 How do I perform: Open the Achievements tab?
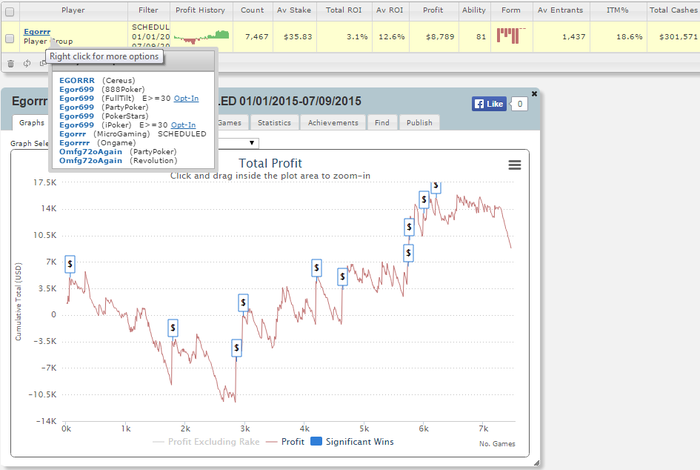(333, 122)
